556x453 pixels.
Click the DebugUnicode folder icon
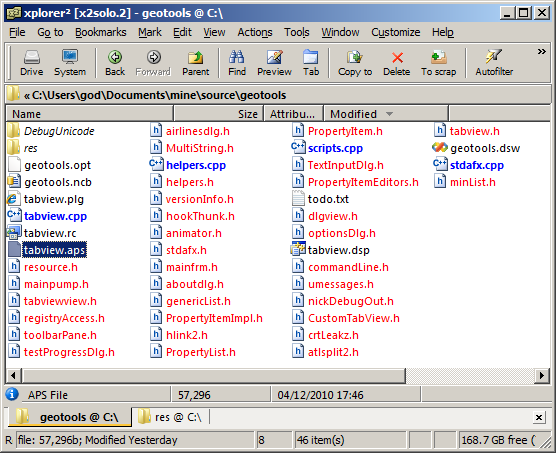click(13, 130)
